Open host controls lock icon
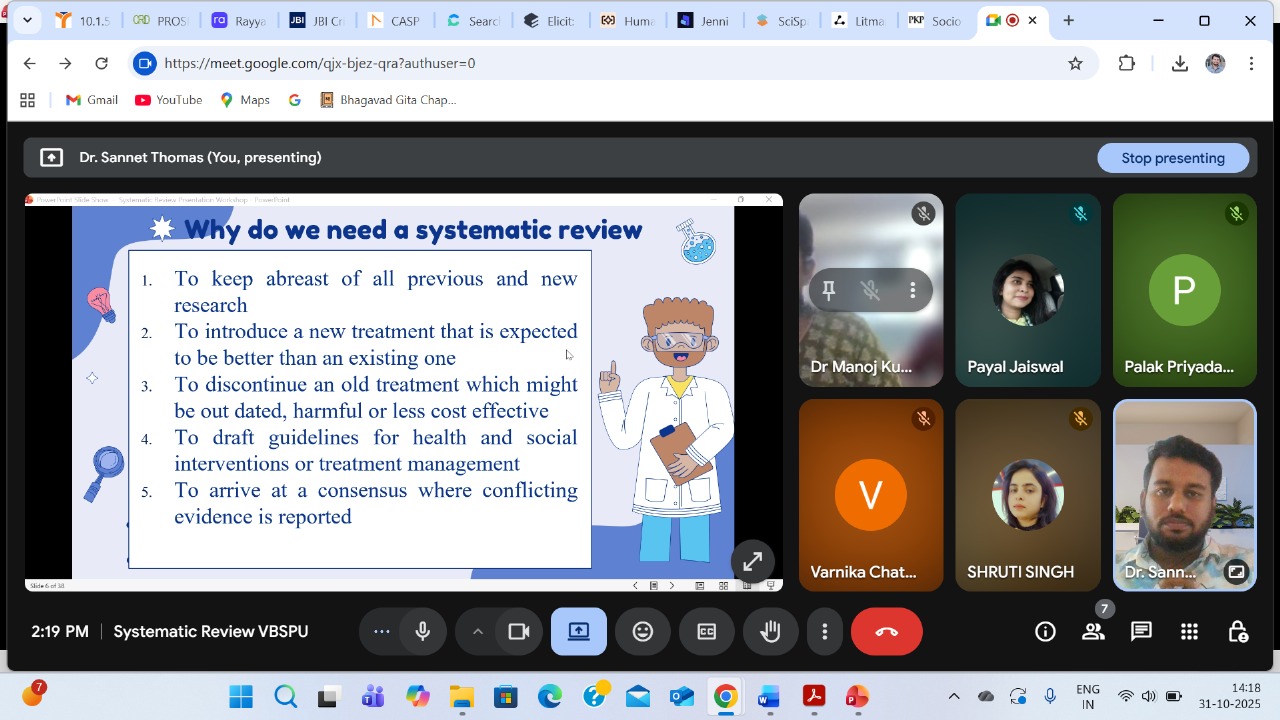The image size is (1280, 720). click(x=1237, y=632)
